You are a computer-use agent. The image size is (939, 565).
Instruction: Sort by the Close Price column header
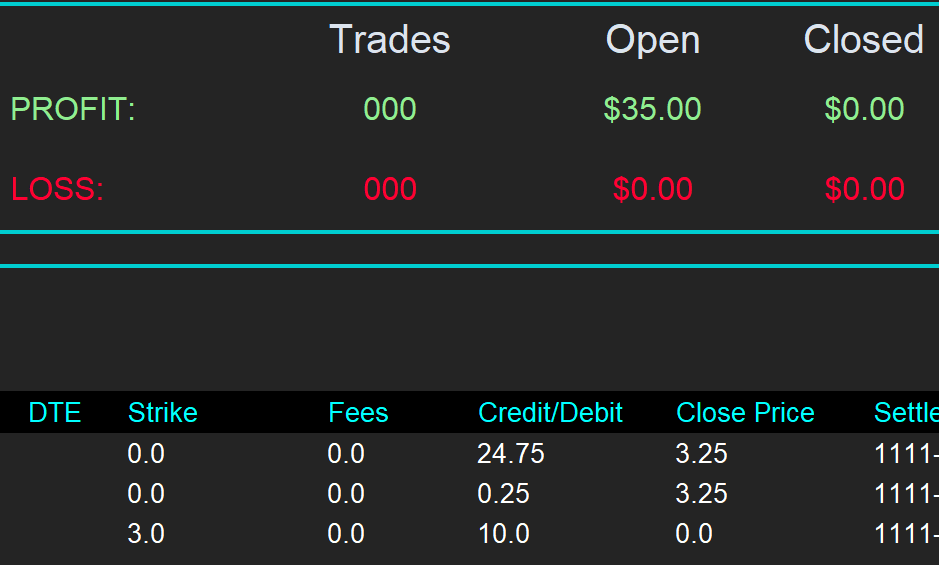tap(745, 413)
